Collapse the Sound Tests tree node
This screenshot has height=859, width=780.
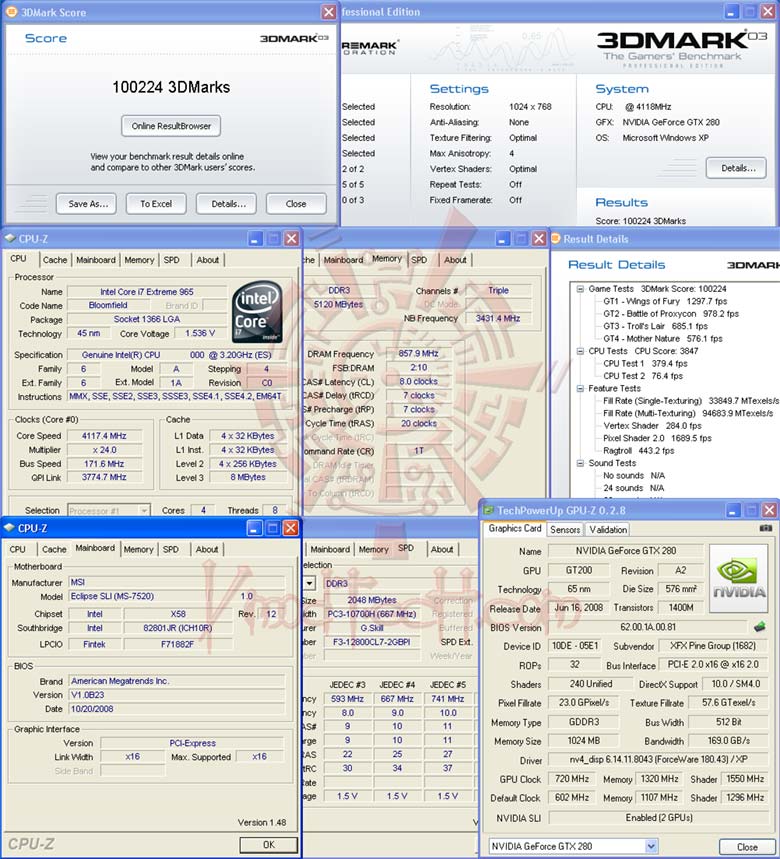point(580,463)
